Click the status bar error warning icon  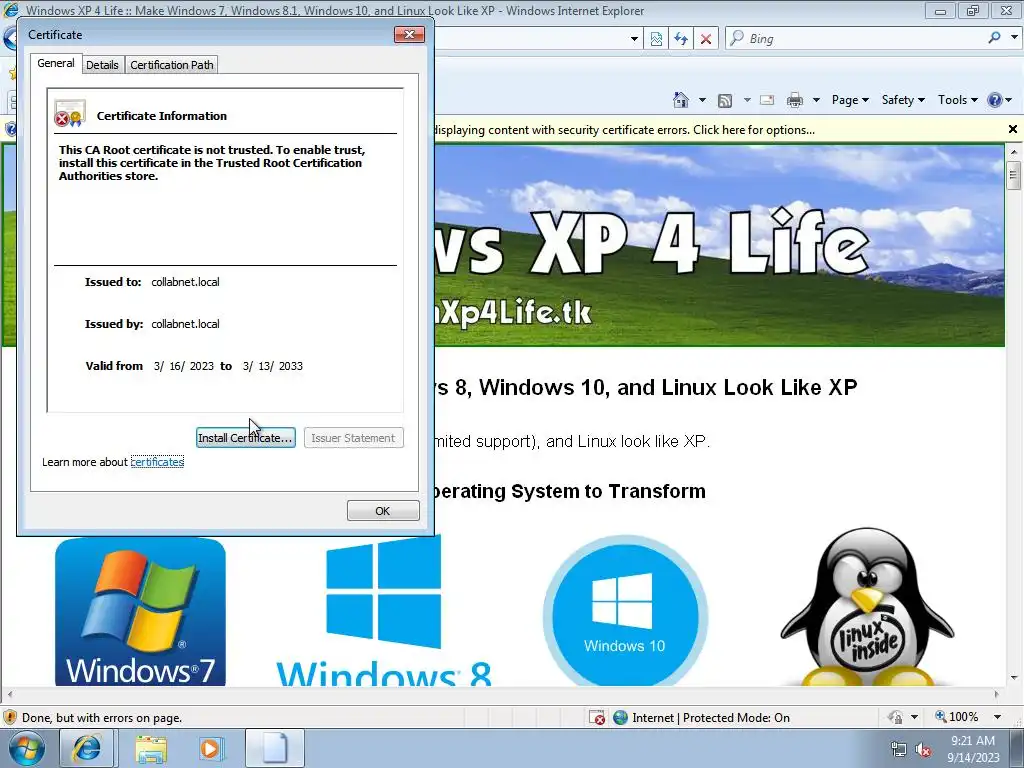pyautogui.click(x=10, y=718)
